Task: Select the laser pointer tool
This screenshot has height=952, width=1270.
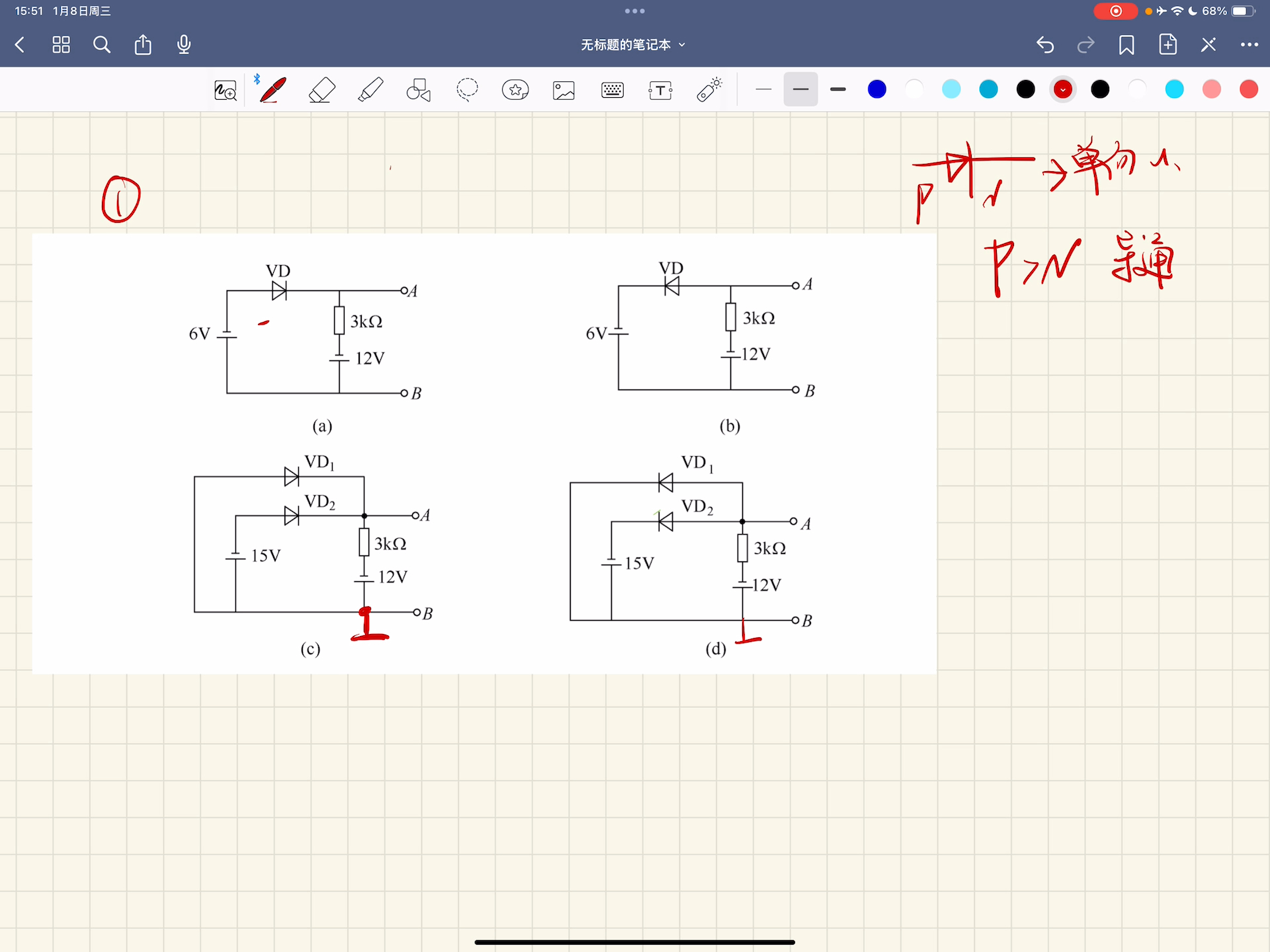Action: pyautogui.click(x=709, y=90)
